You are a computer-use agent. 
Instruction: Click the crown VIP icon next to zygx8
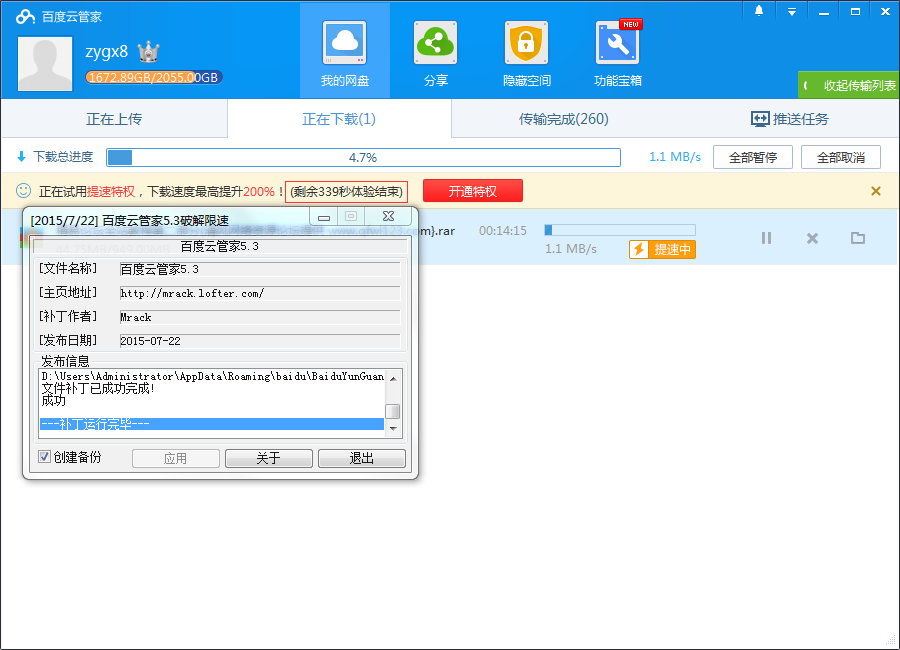148,52
